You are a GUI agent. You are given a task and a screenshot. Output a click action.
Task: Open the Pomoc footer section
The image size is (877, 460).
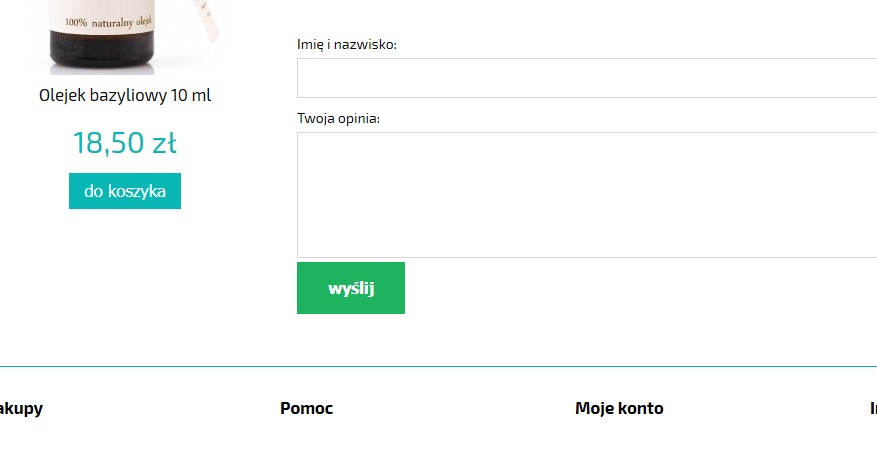[307, 408]
